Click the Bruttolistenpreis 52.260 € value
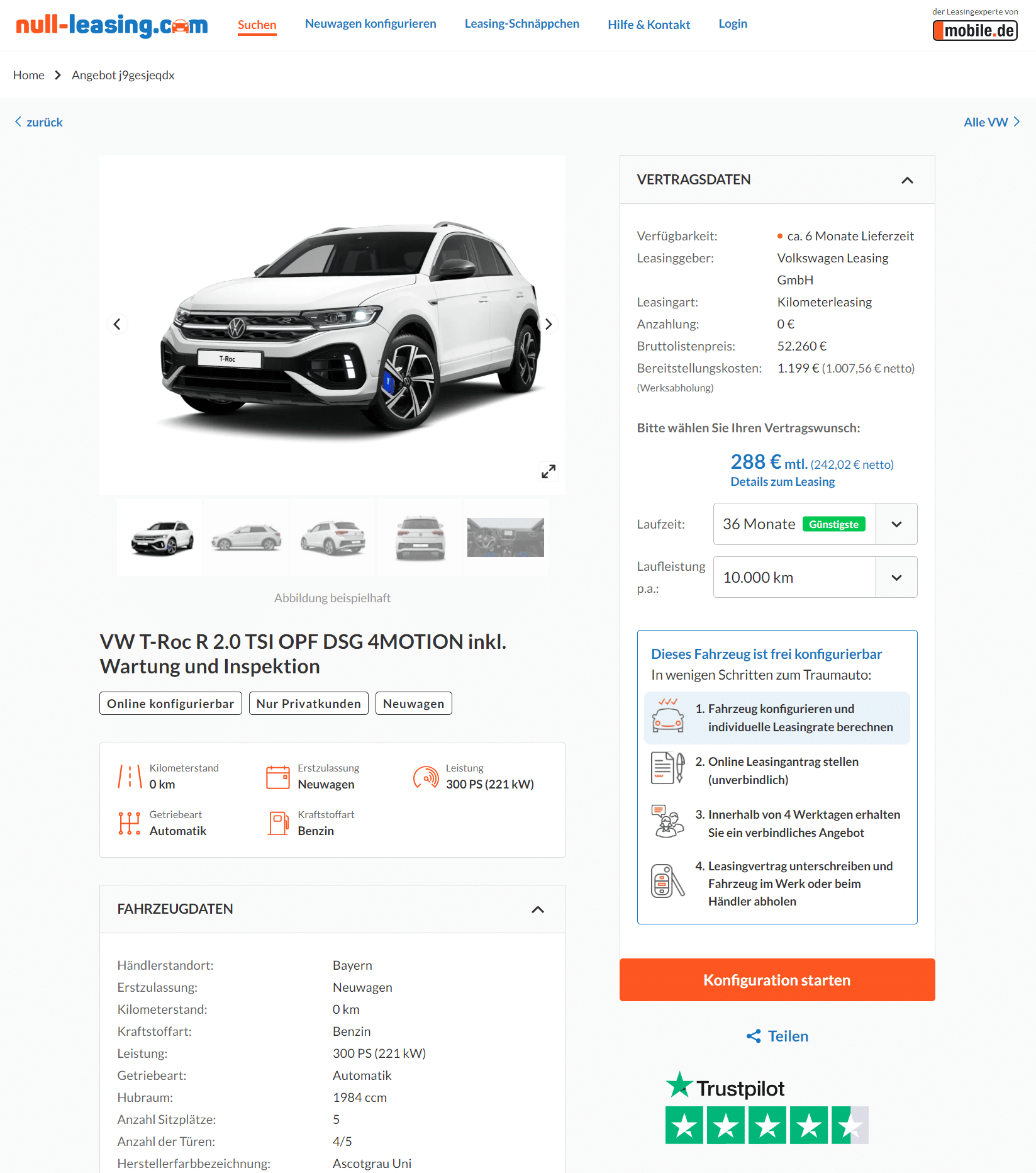The width and height of the screenshot is (1036, 1173). pyautogui.click(x=802, y=346)
